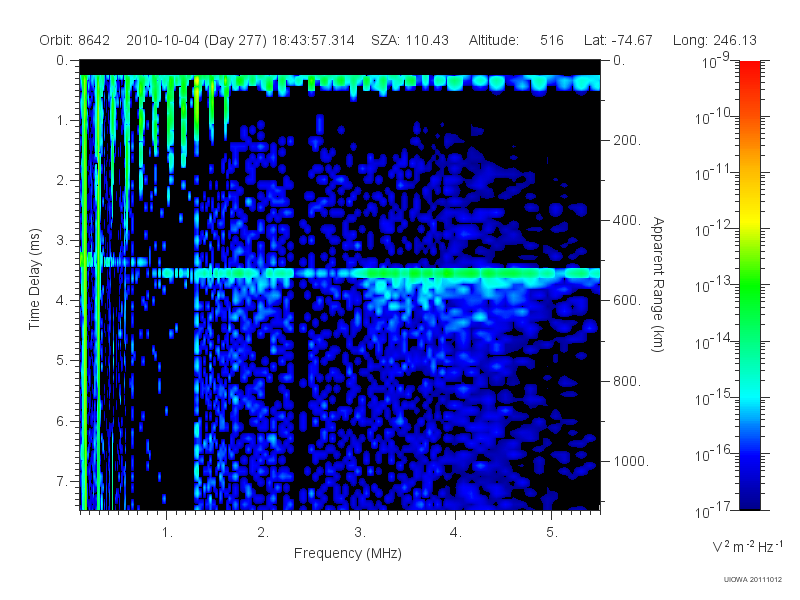Click the date '2010-10-04 (Day 277)' text
Screen dimensions: 800x600
coord(196,40)
